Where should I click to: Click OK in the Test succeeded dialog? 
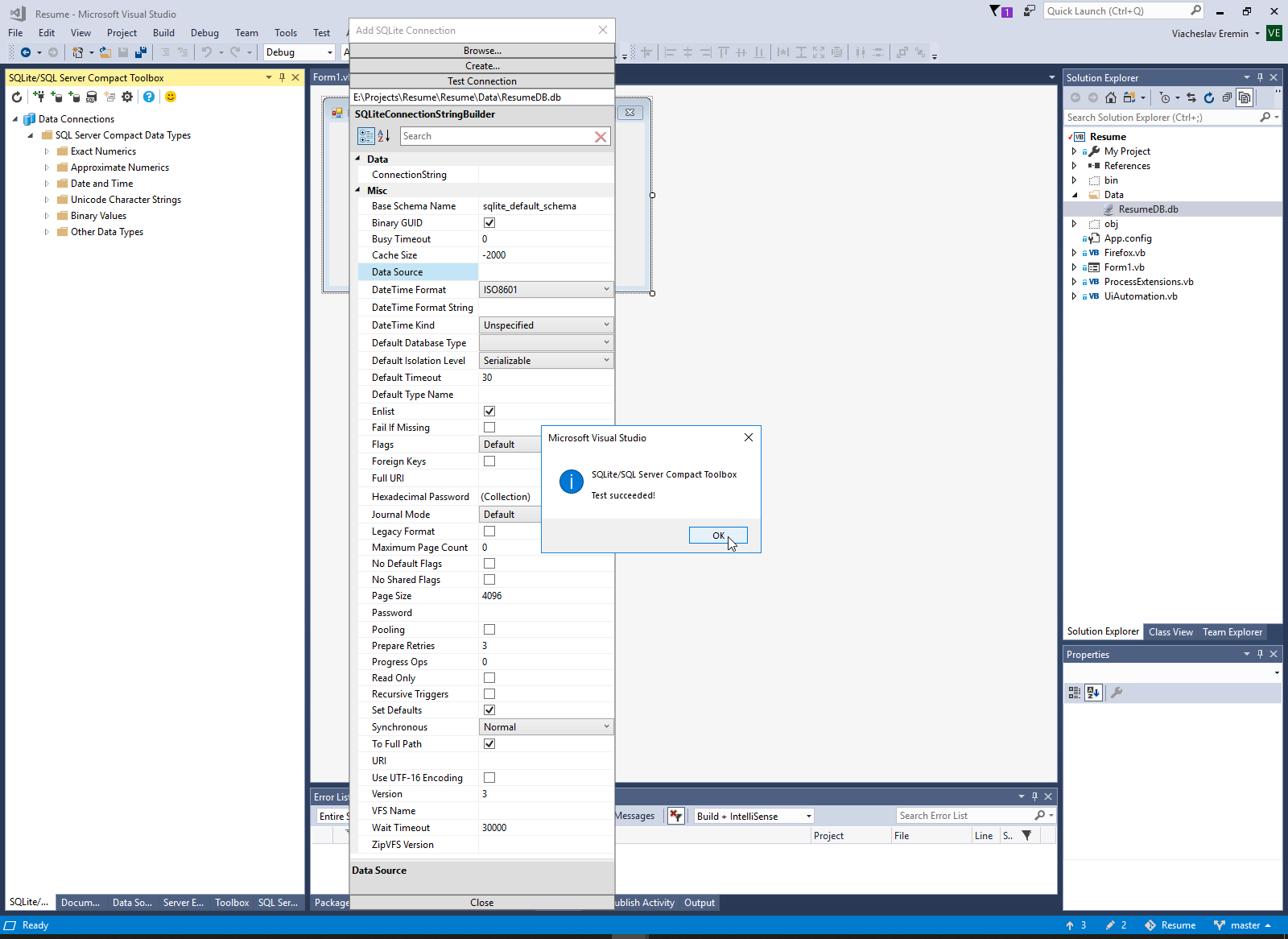pos(718,536)
